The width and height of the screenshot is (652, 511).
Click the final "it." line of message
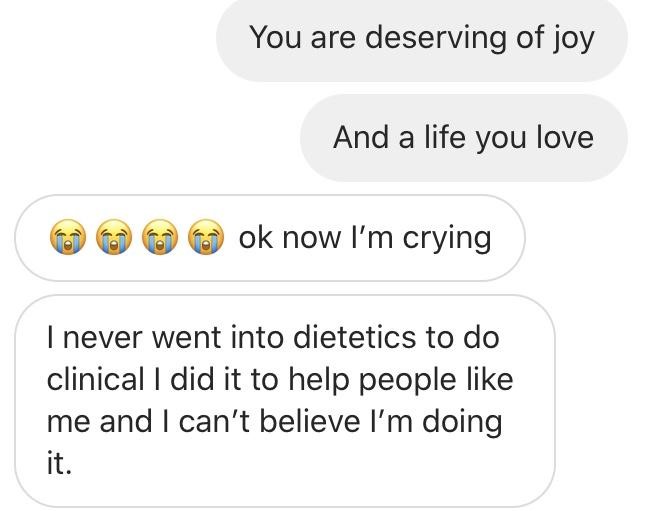(59, 463)
